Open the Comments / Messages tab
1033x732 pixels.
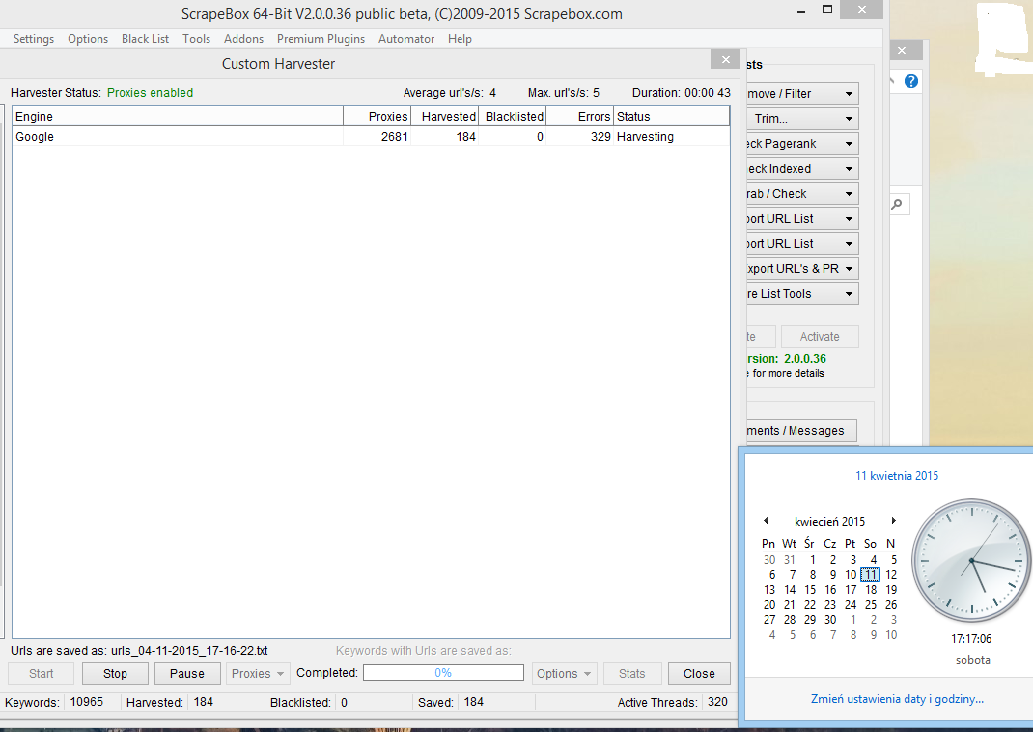(x=801, y=431)
